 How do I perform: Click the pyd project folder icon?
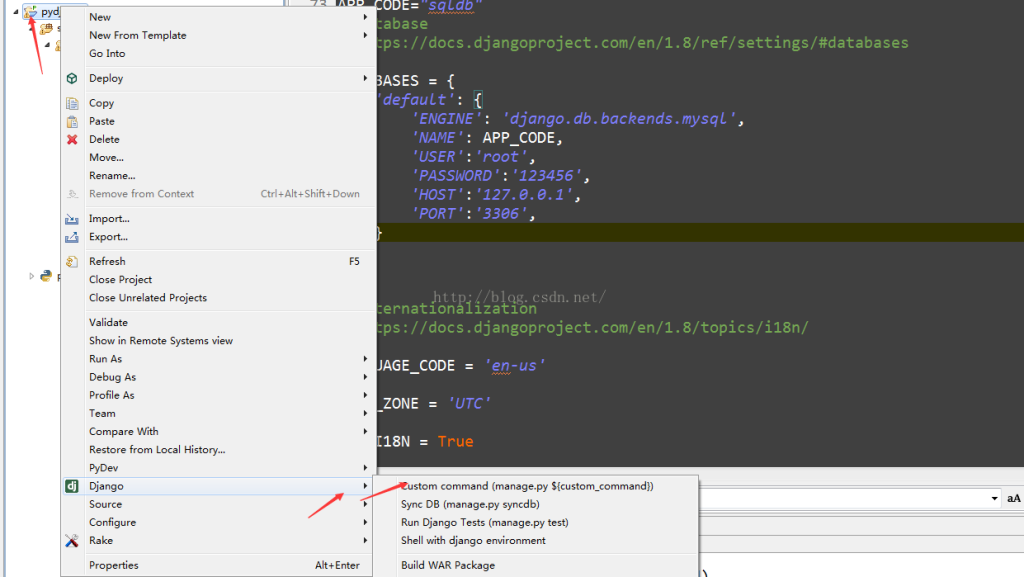tap(30, 11)
